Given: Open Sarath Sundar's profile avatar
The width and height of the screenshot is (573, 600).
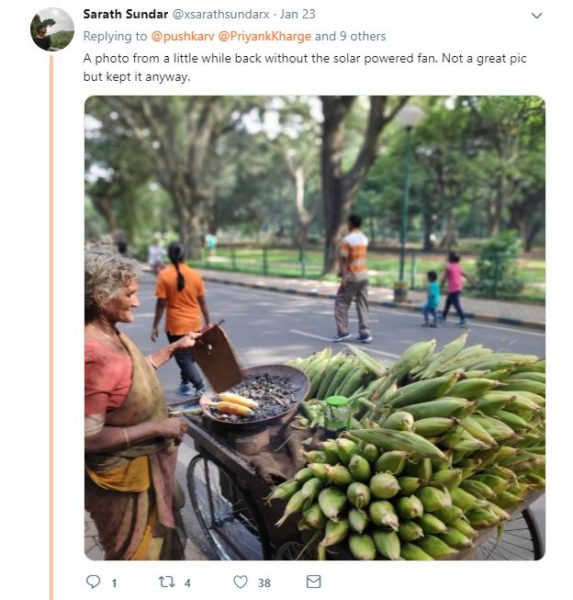Looking at the screenshot, I should [x=52, y=29].
